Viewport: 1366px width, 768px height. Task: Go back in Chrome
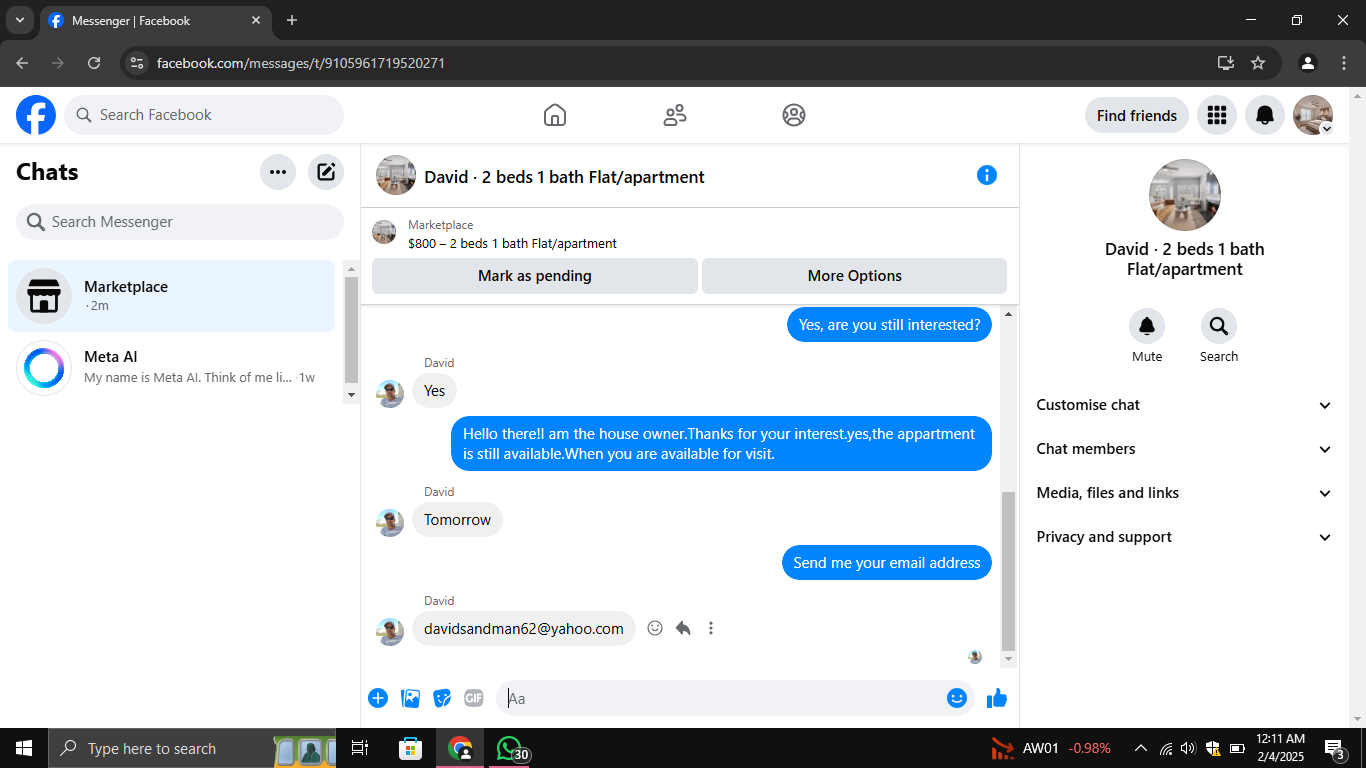(x=22, y=63)
